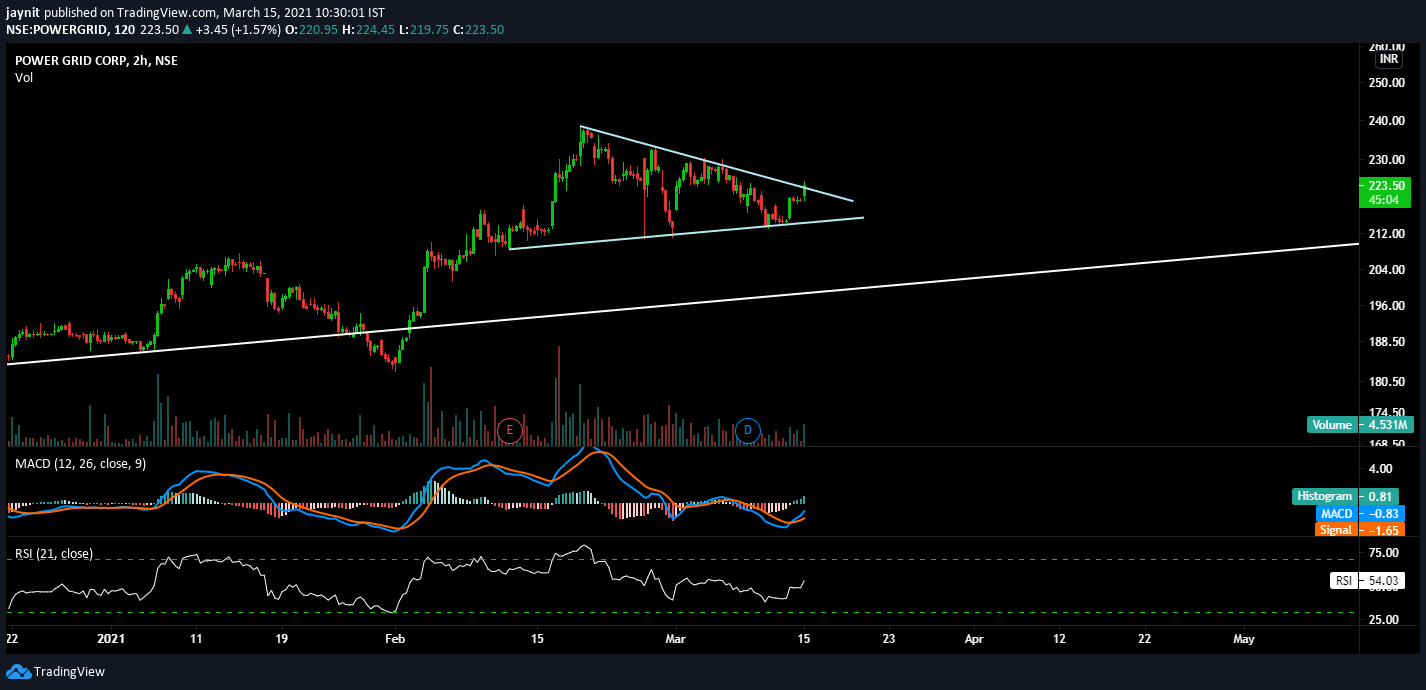Click the '19' date axis label
The image size is (1426, 690).
[281, 638]
